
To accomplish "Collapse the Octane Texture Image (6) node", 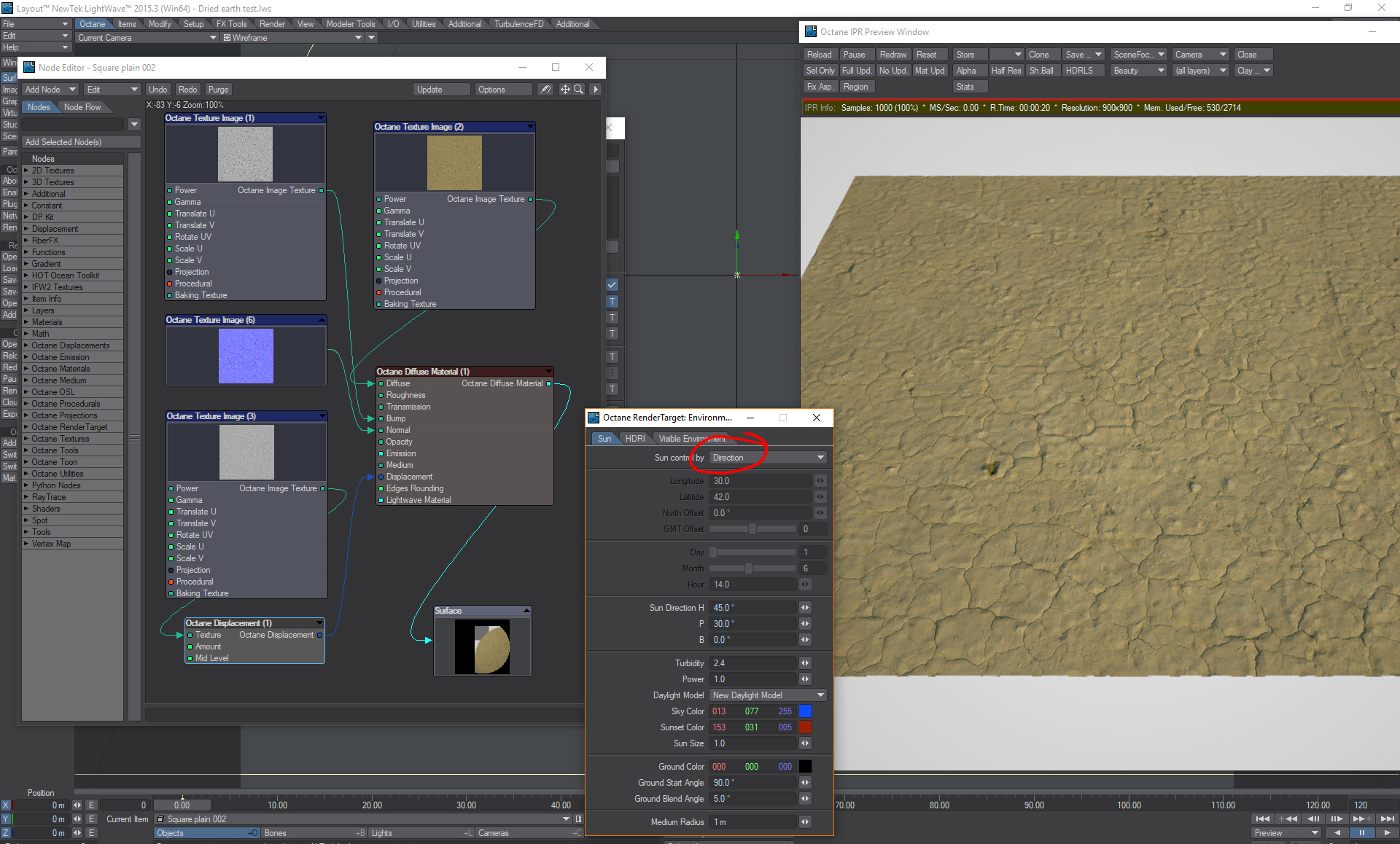I will (x=322, y=320).
